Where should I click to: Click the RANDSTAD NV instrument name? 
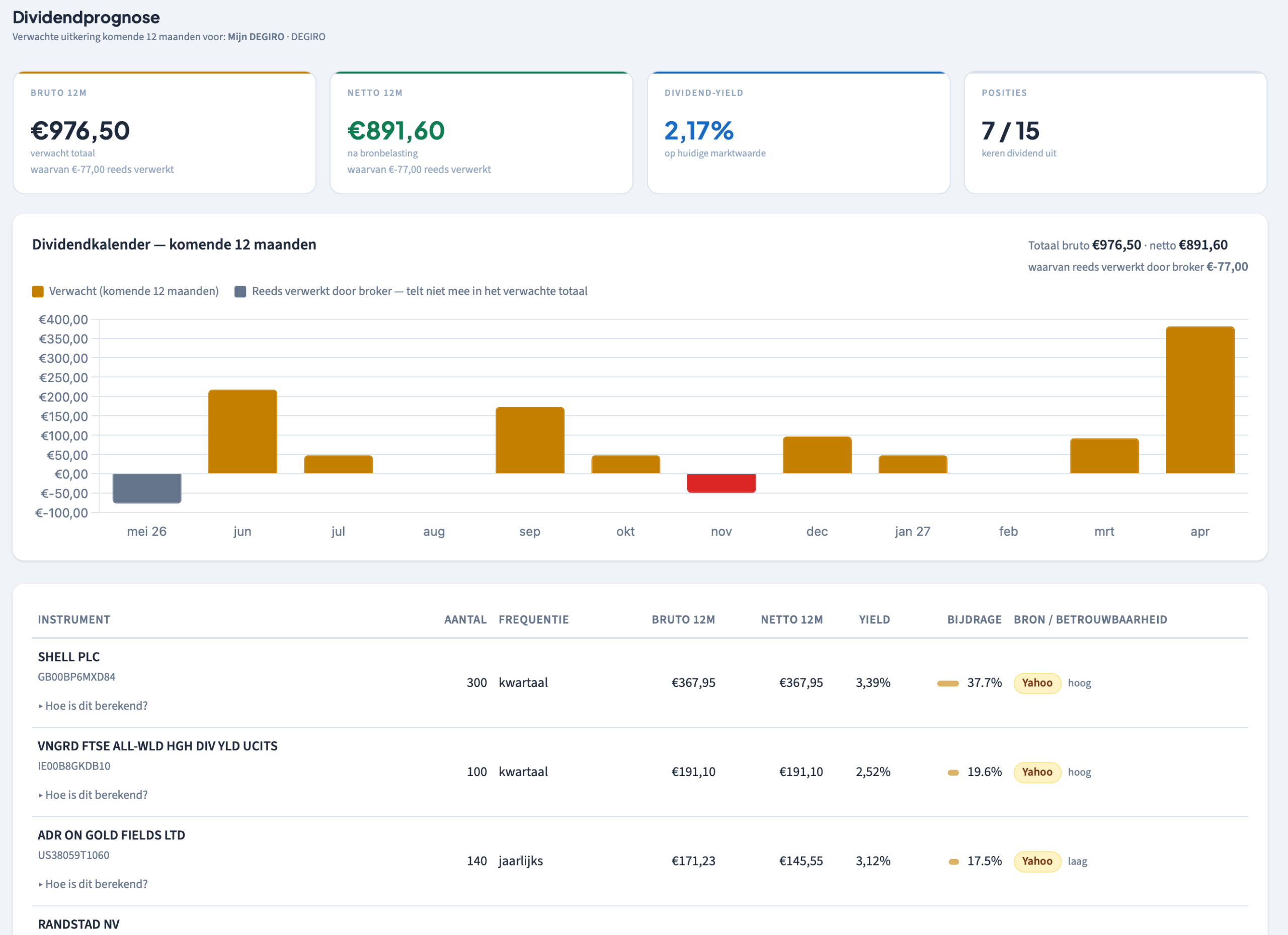click(79, 924)
